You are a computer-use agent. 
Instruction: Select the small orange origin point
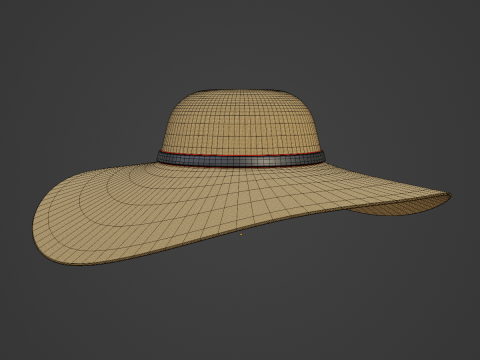(241, 235)
